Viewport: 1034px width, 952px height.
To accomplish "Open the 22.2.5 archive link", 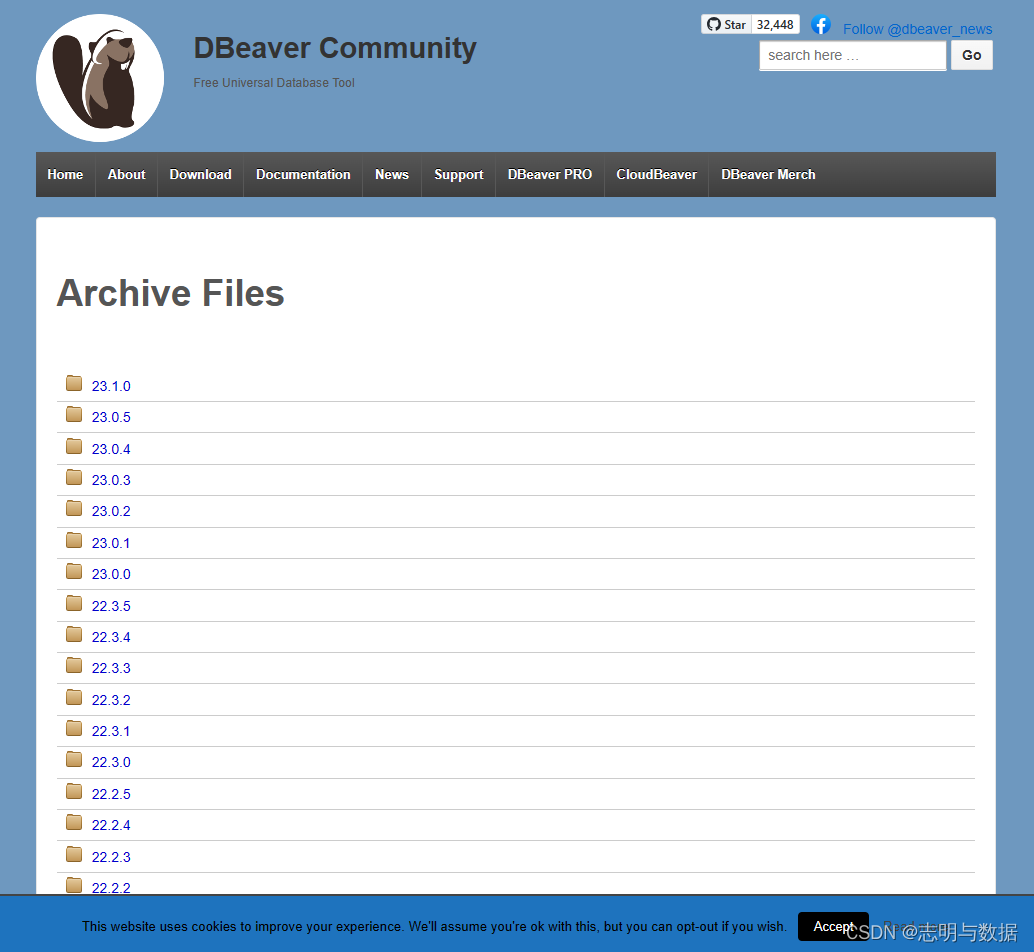I will coord(111,794).
